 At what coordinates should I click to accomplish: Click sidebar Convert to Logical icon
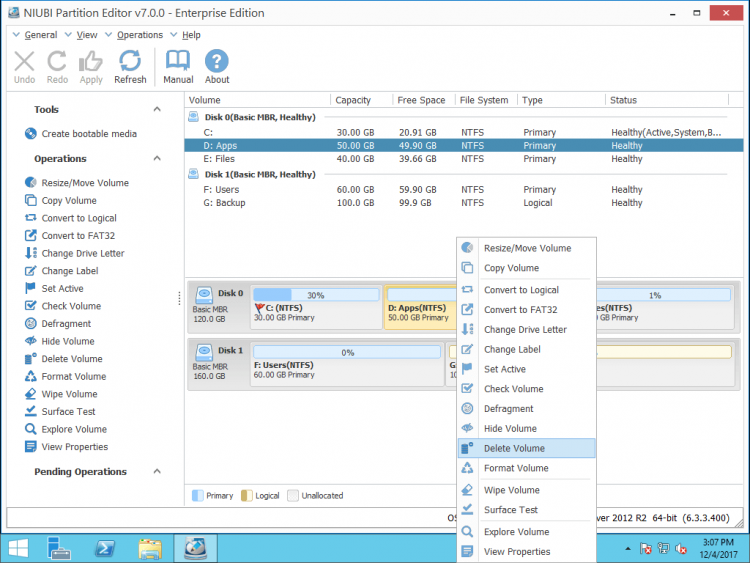point(31,218)
